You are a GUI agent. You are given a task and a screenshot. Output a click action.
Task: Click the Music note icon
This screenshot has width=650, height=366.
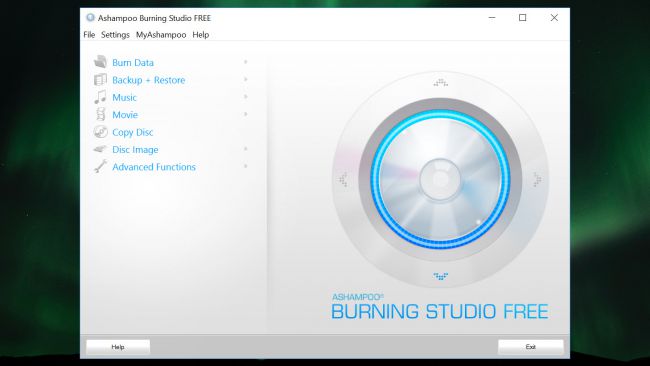tap(100, 97)
